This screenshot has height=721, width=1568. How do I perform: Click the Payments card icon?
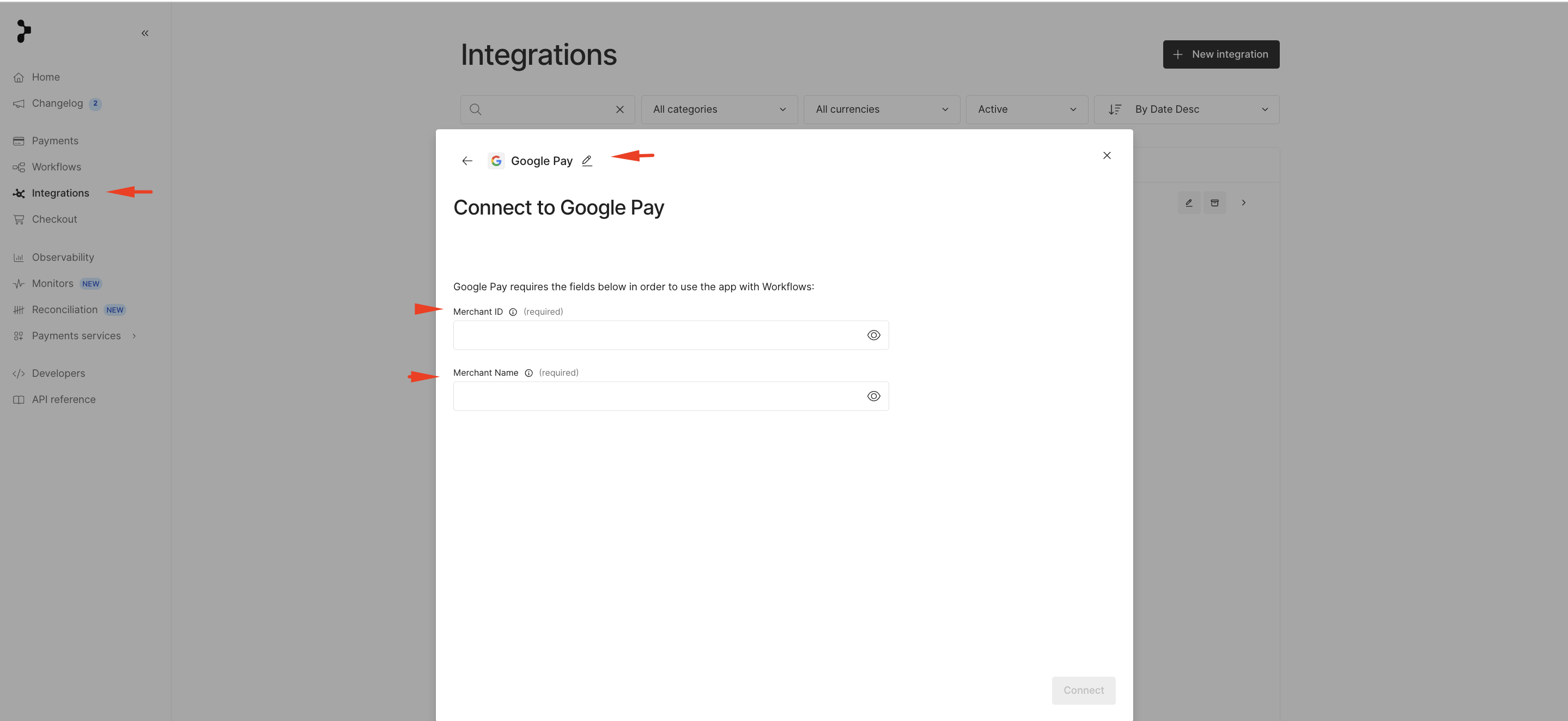19,141
